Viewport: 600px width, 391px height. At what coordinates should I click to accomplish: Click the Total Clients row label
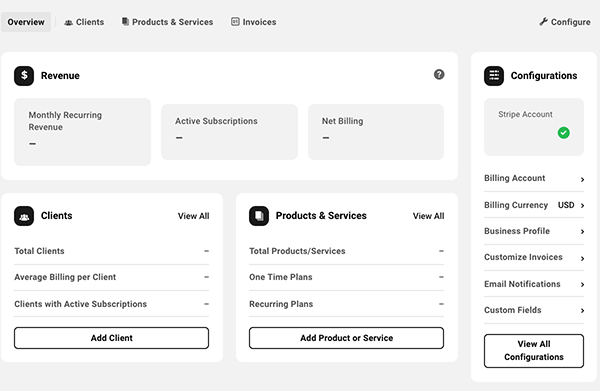pyautogui.click(x=39, y=251)
